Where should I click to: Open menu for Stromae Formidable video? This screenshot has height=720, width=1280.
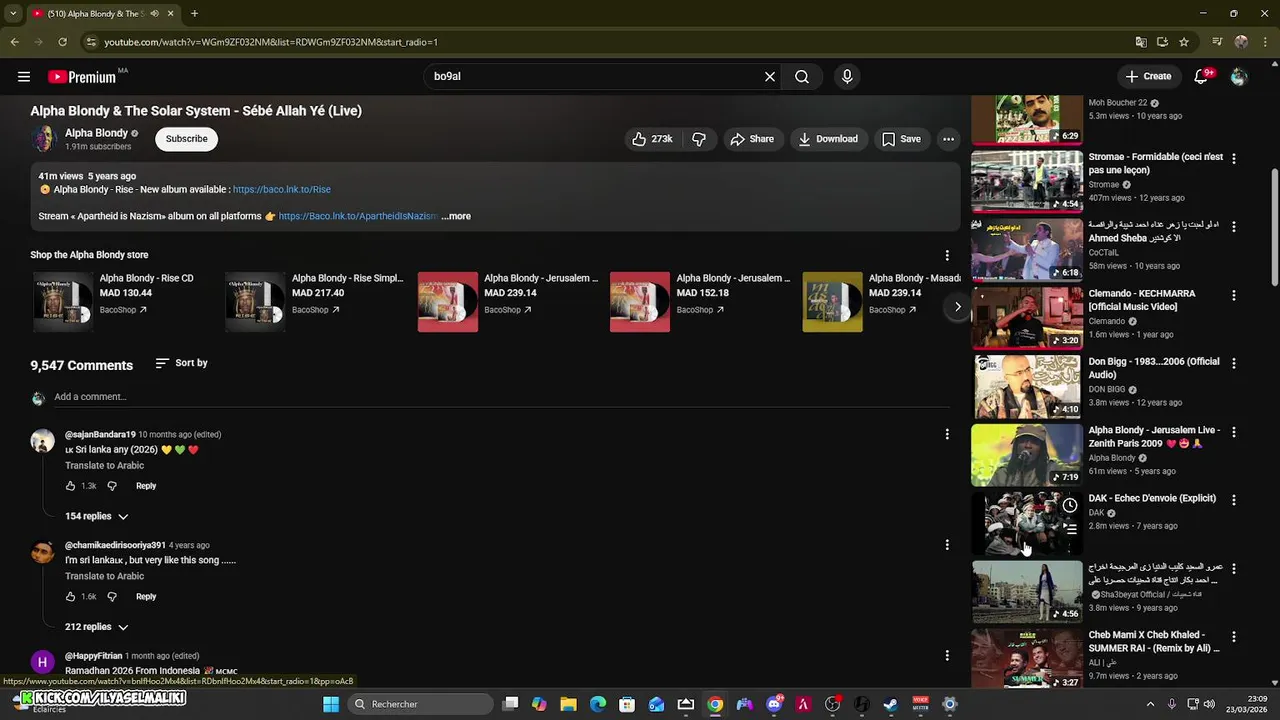coord(1234,158)
